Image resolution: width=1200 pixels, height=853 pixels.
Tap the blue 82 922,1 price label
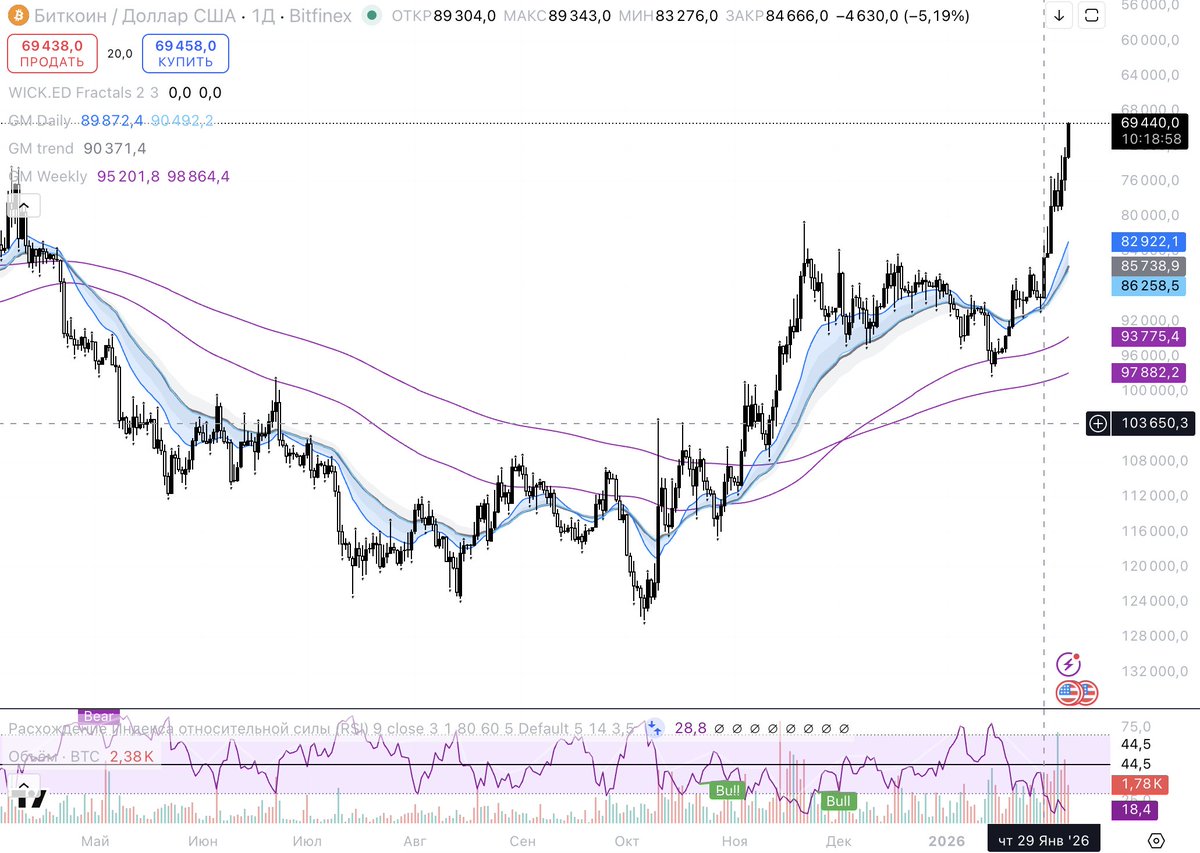[x=1148, y=241]
